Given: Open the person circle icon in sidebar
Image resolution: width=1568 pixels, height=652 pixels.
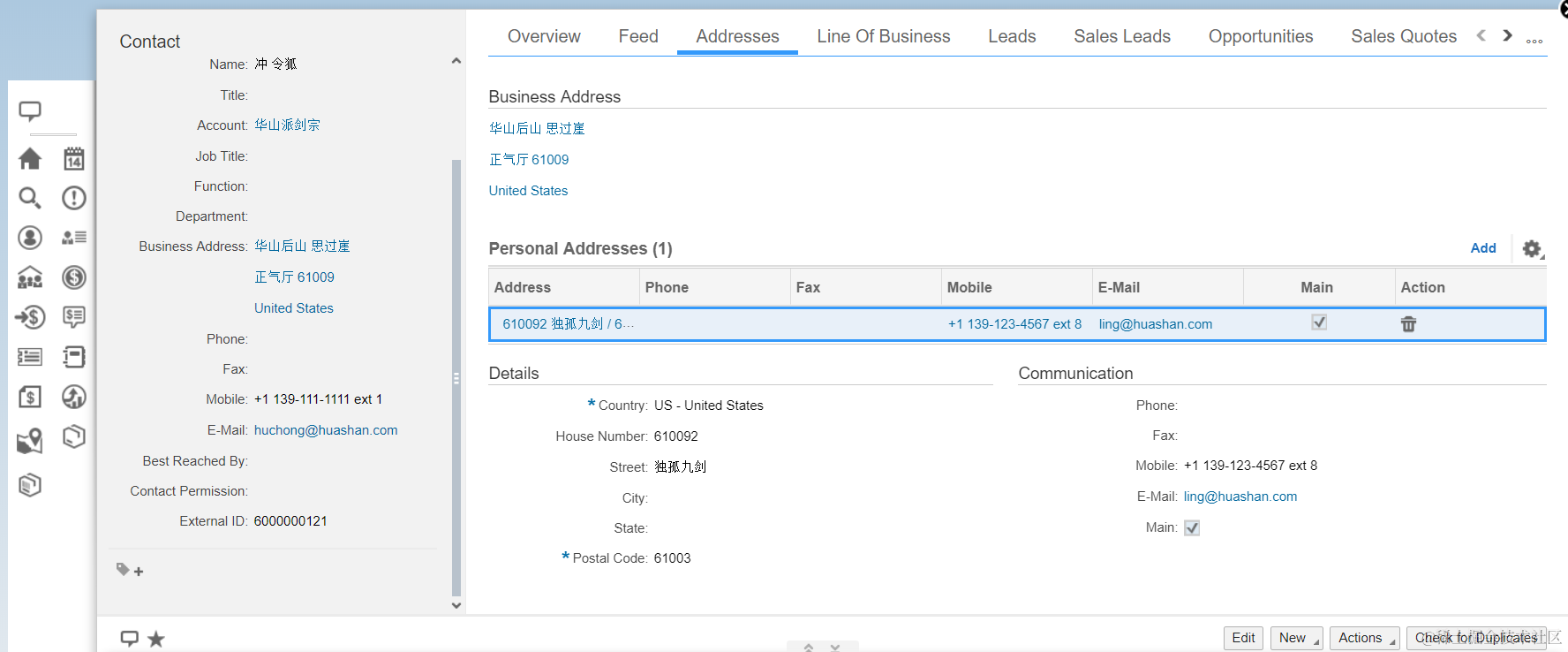Looking at the screenshot, I should [x=30, y=238].
